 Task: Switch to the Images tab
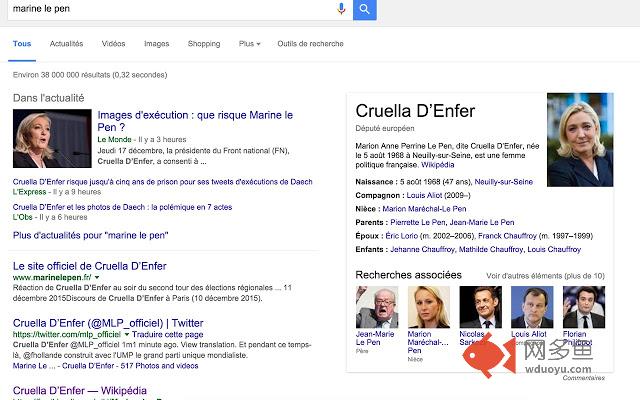coord(156,44)
